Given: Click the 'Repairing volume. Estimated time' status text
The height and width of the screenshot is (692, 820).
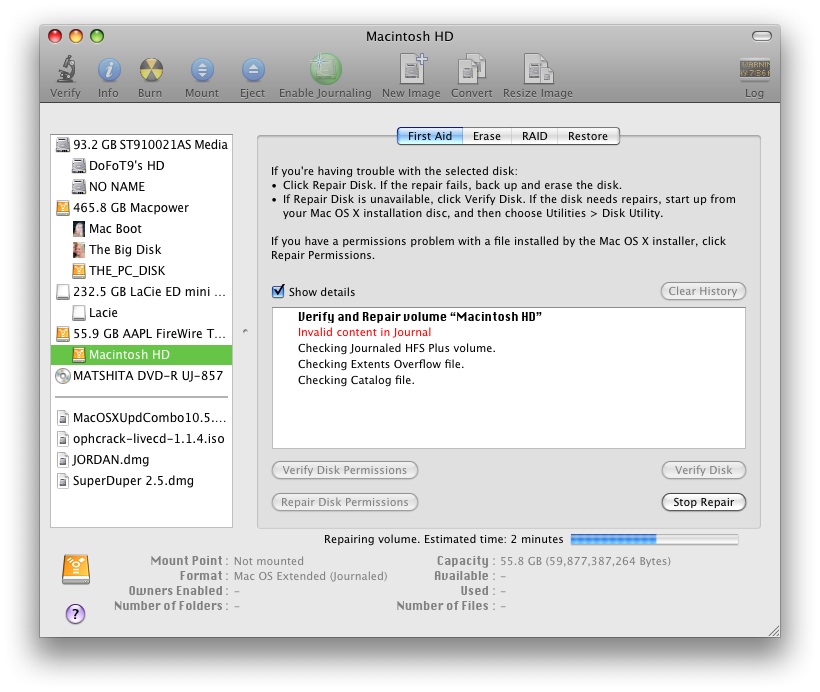Looking at the screenshot, I should coord(443,539).
